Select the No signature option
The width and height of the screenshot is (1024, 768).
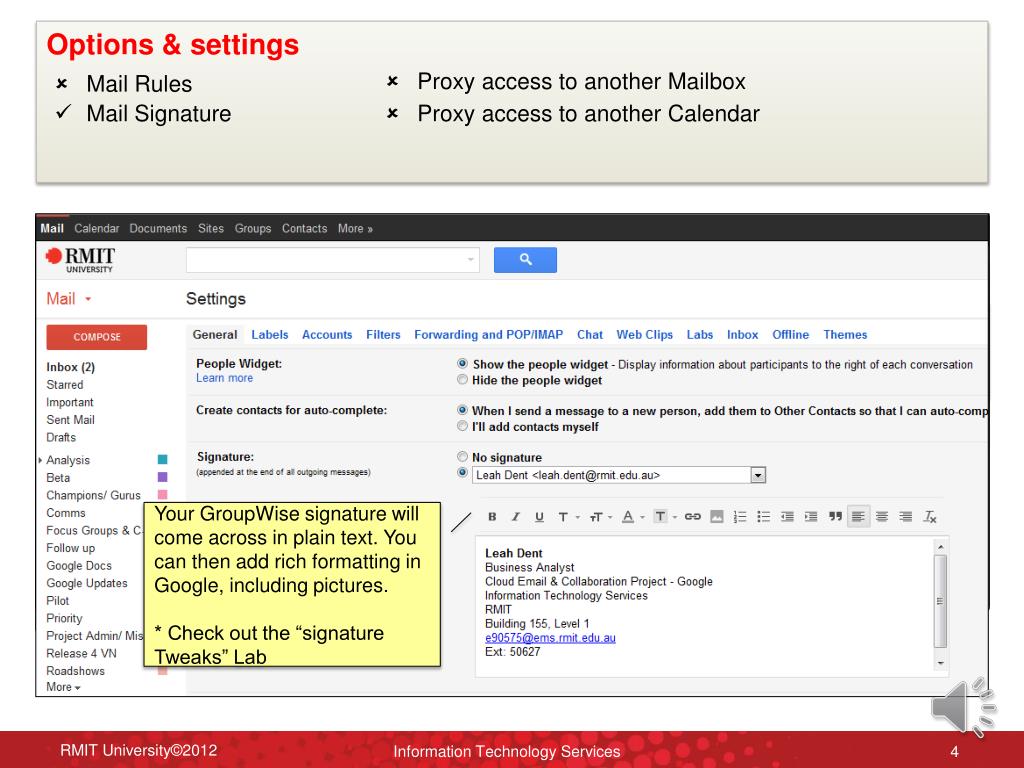[462, 456]
